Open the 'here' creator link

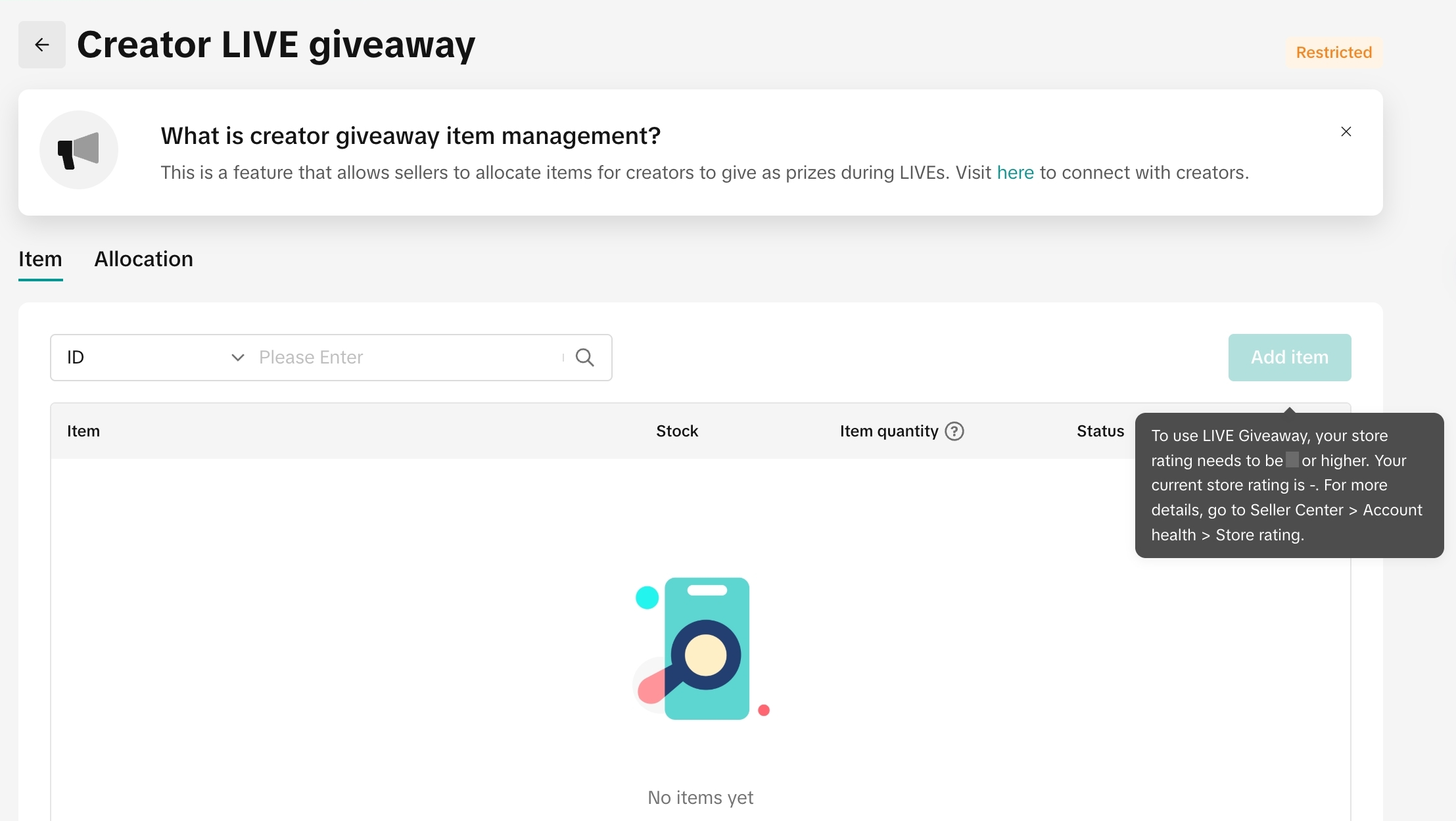(1015, 172)
